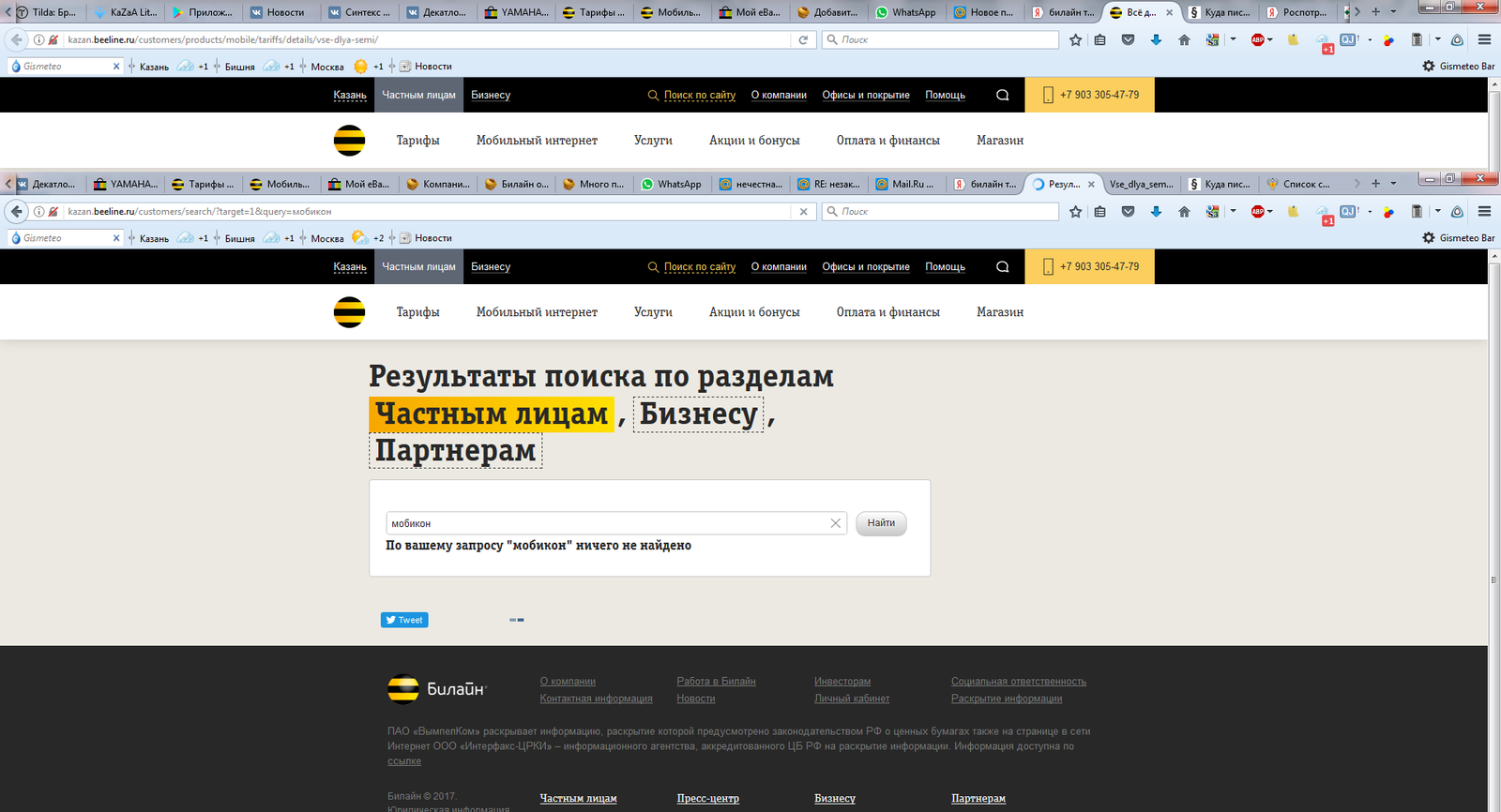Open Офисы и покрытие link in upper window
1501x812 pixels.
tap(866, 96)
